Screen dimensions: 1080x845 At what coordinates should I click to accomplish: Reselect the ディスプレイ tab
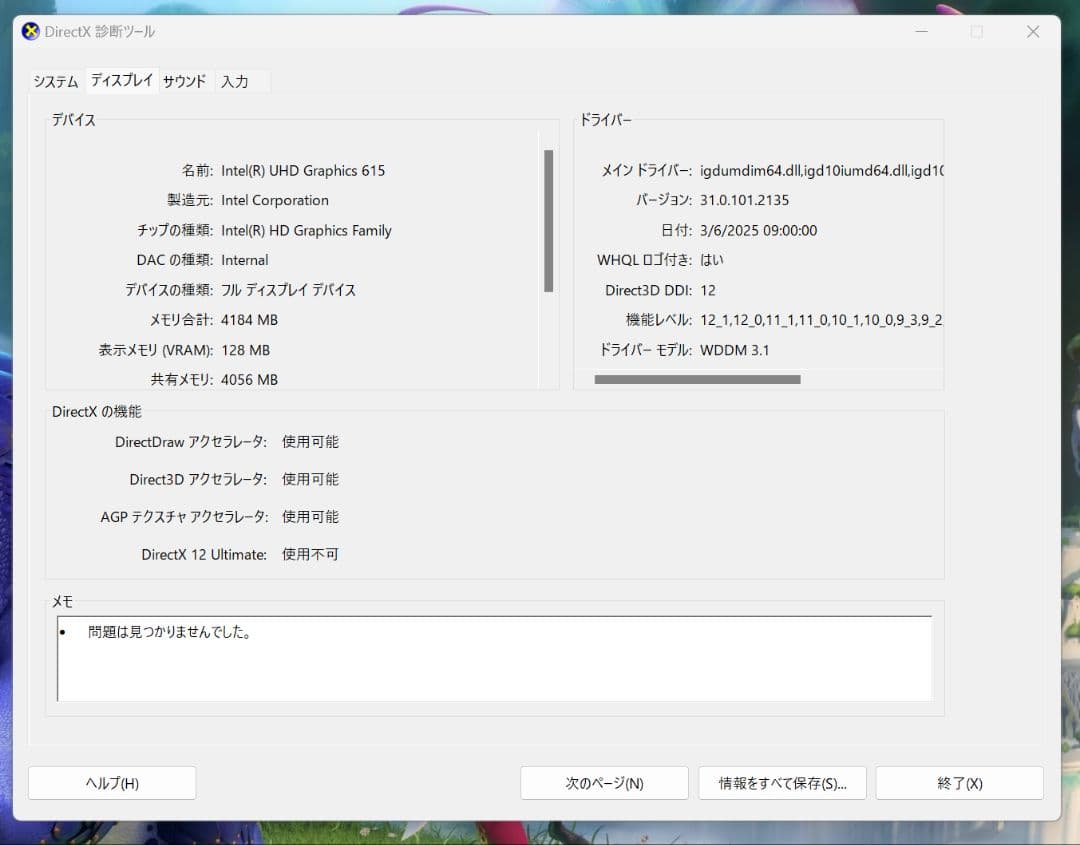121,79
